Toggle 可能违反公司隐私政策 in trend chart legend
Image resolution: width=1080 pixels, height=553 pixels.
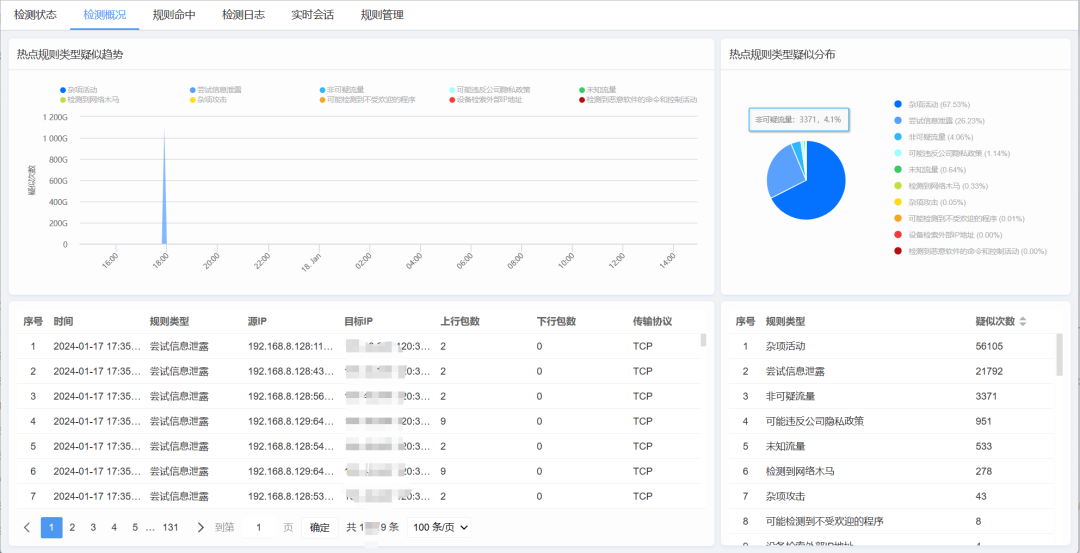tap(490, 90)
